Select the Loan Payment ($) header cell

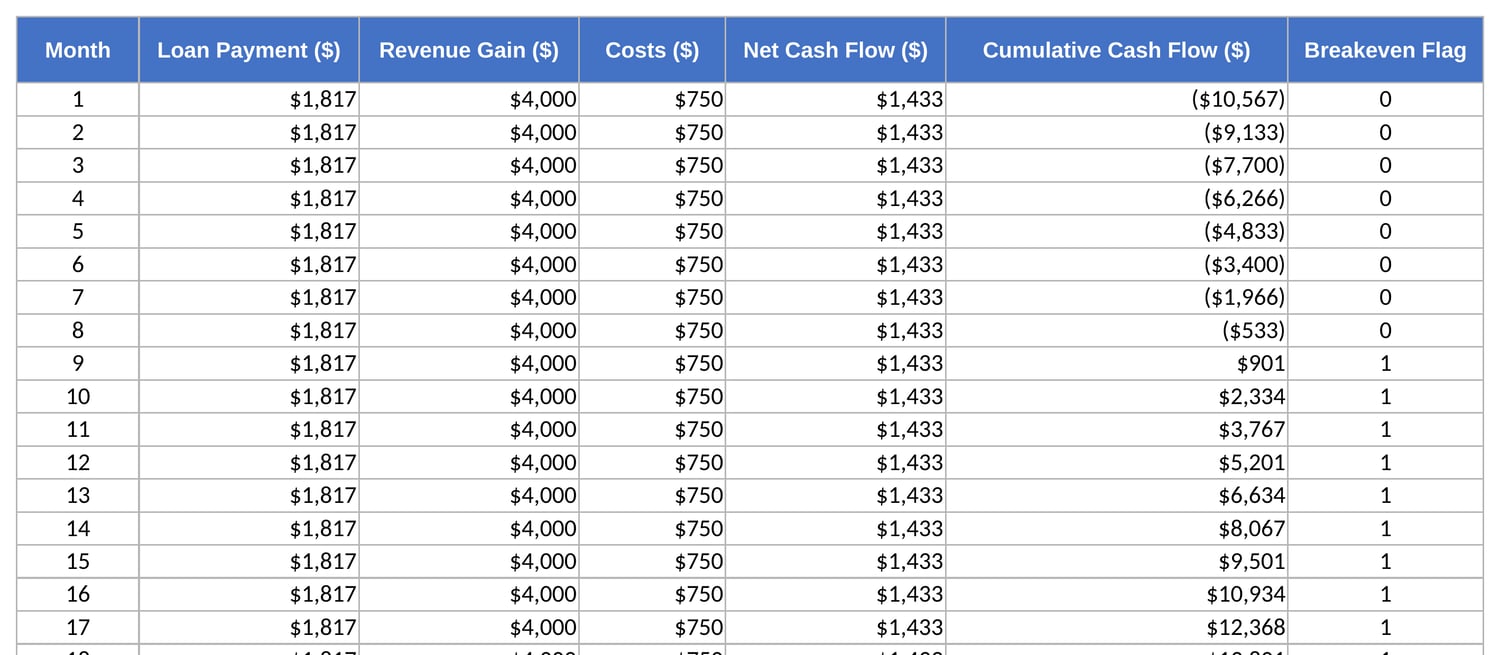click(249, 50)
